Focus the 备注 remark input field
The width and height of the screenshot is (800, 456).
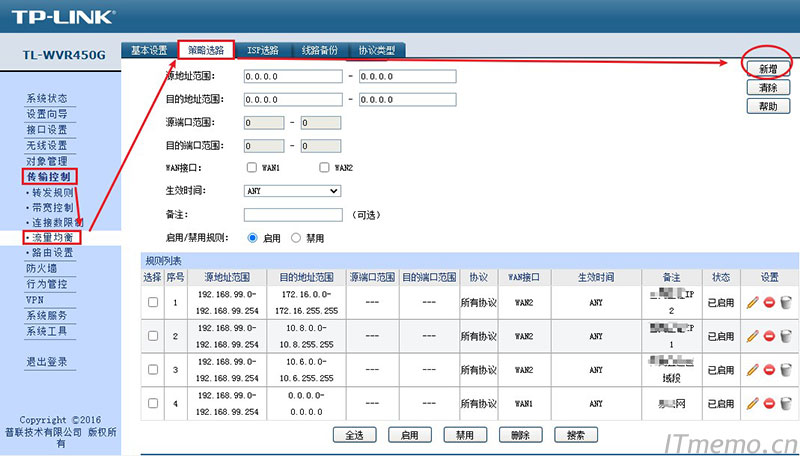(x=293, y=215)
